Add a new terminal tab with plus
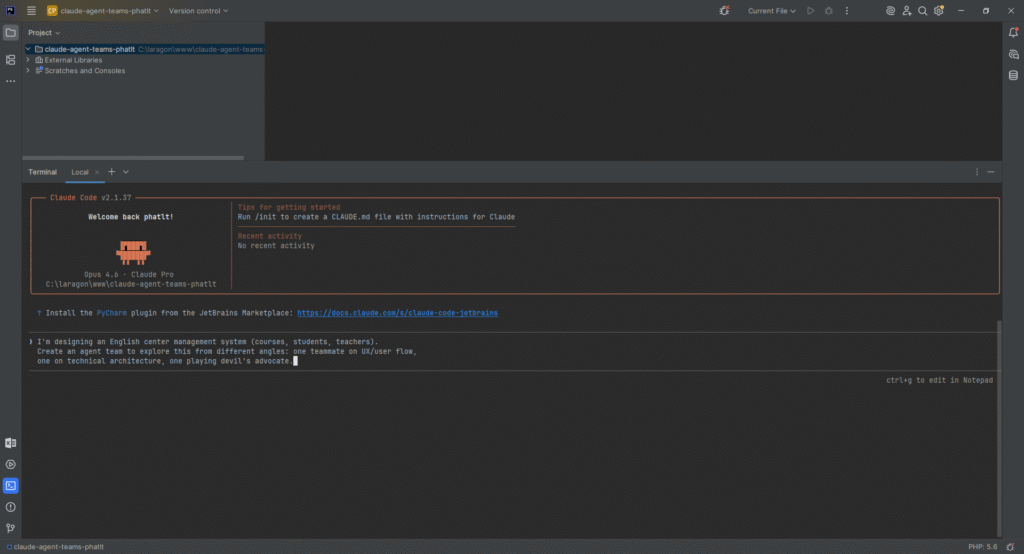Image resolution: width=1024 pixels, height=554 pixels. (111, 172)
